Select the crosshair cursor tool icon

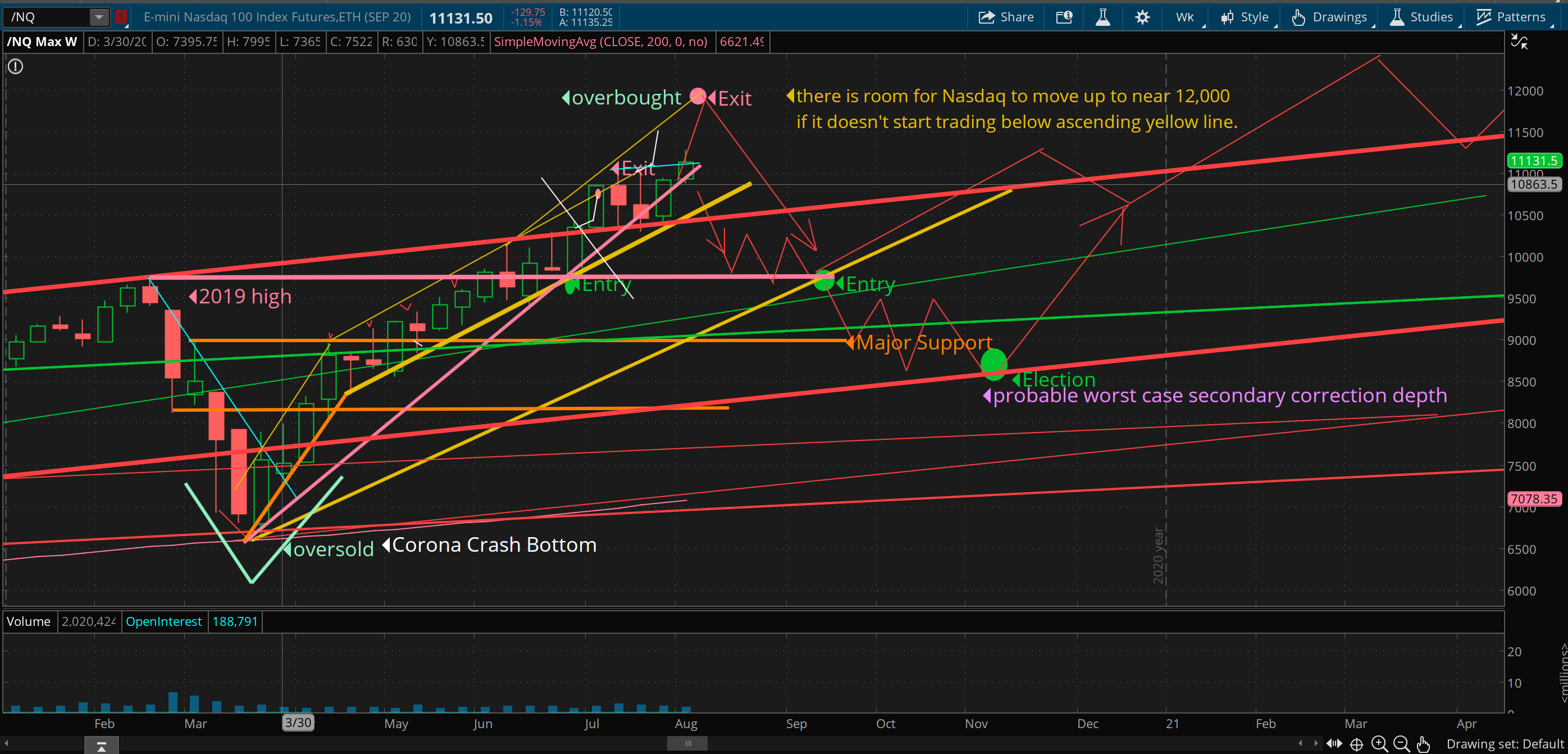pyautogui.click(x=1356, y=744)
